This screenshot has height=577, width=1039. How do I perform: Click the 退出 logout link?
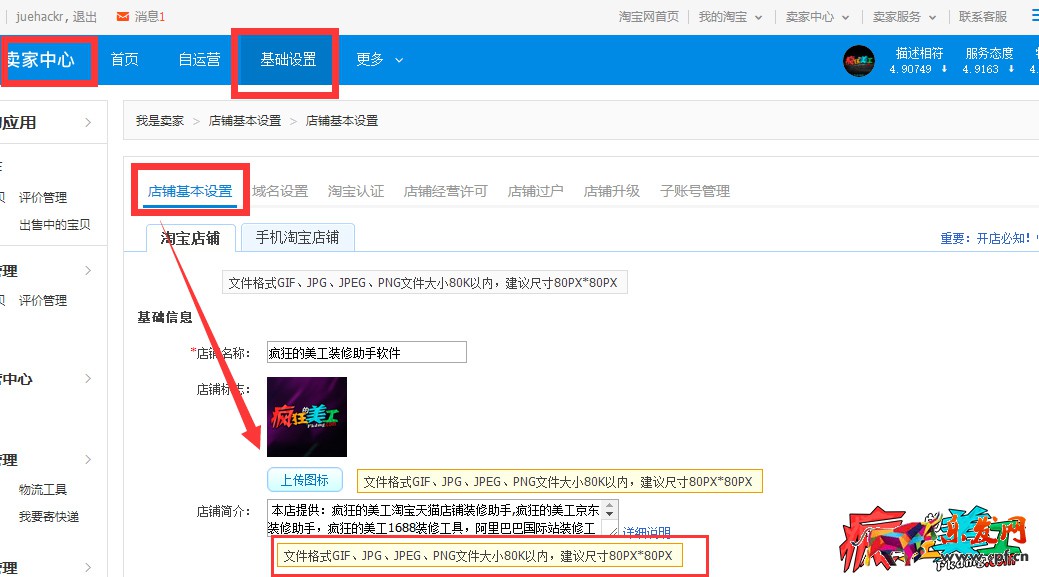tap(85, 17)
